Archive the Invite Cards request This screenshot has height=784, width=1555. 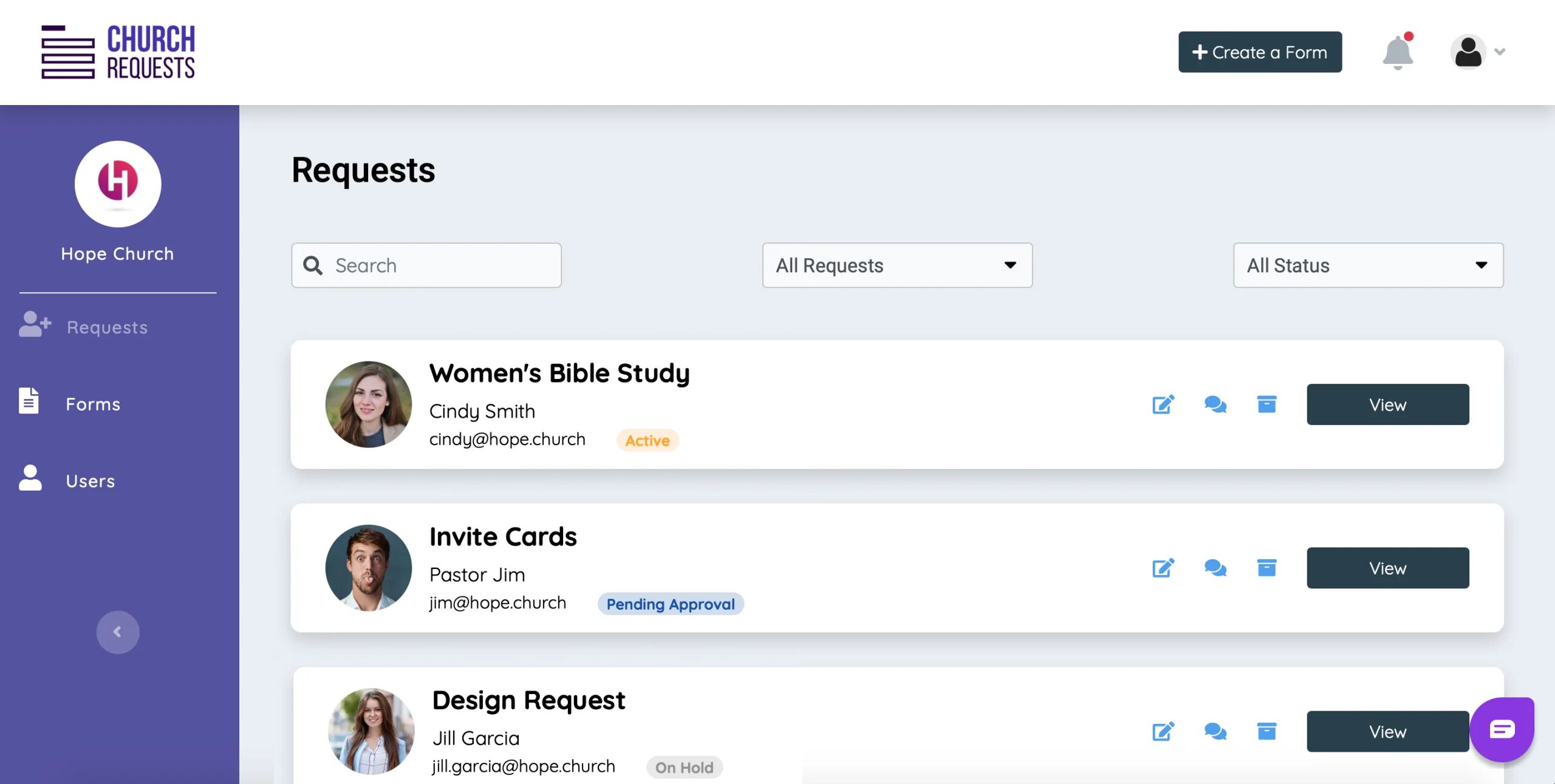pos(1266,568)
